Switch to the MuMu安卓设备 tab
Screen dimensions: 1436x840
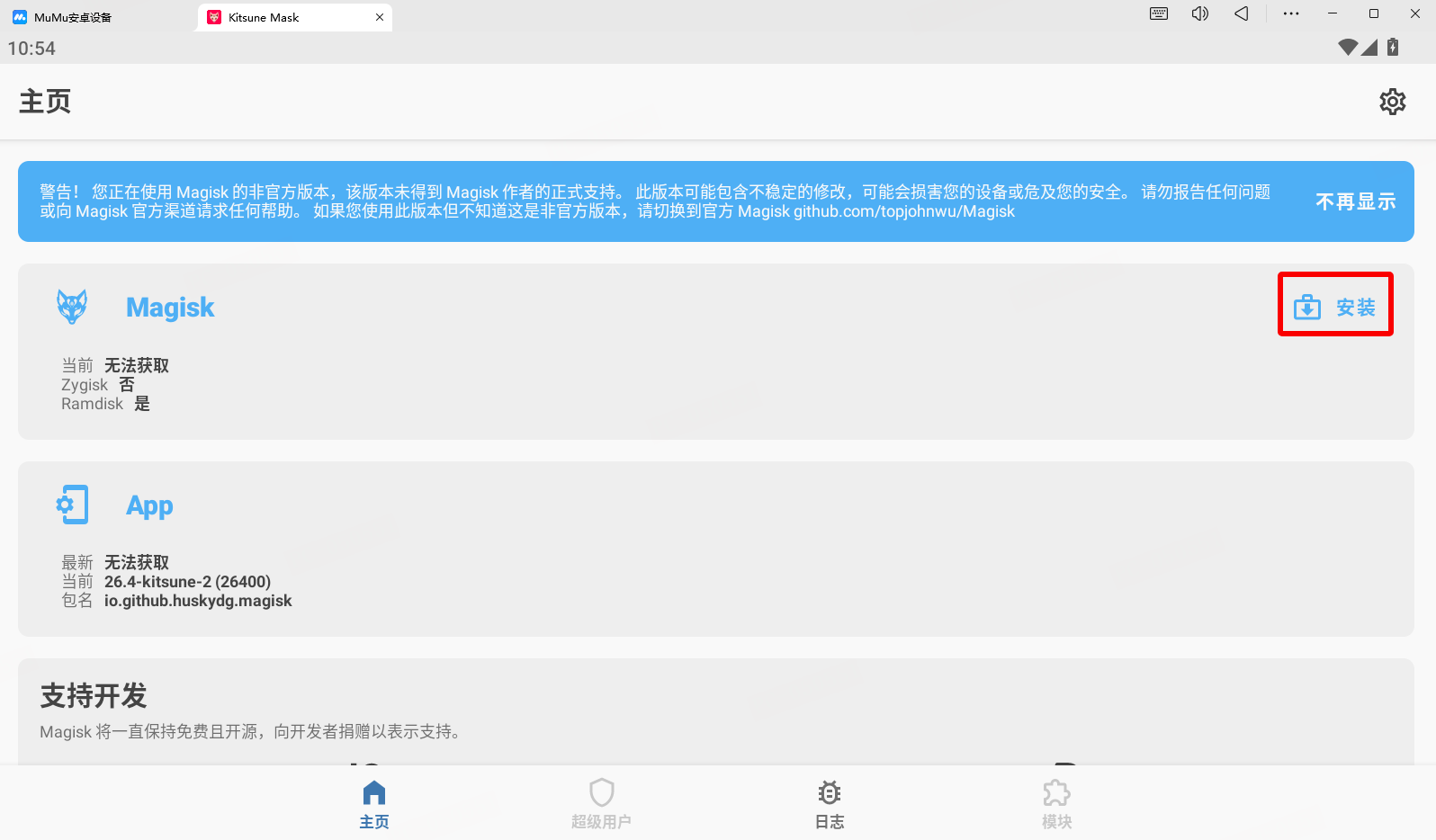pyautogui.click(x=72, y=17)
